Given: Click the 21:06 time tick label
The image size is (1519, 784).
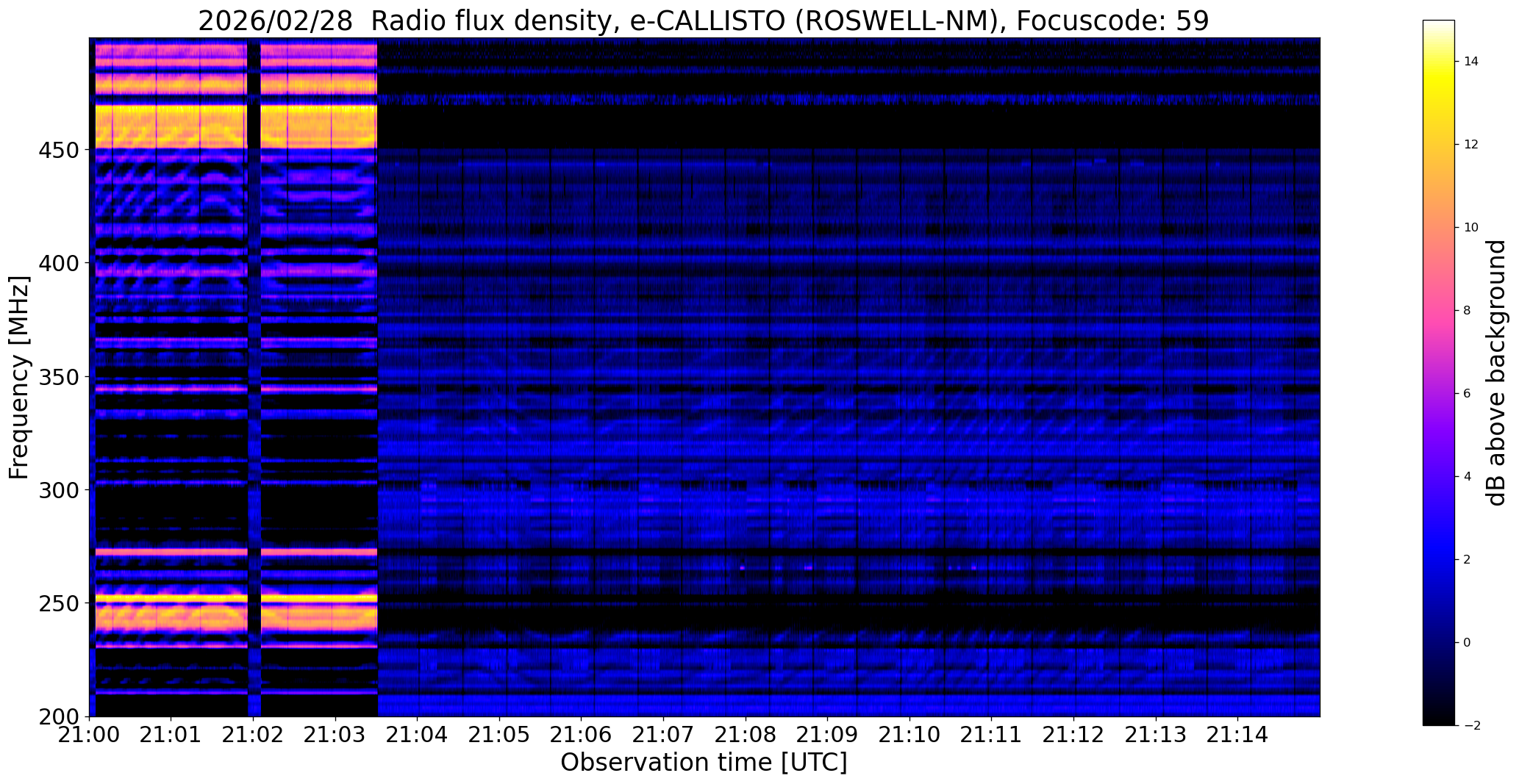Looking at the screenshot, I should [582, 734].
